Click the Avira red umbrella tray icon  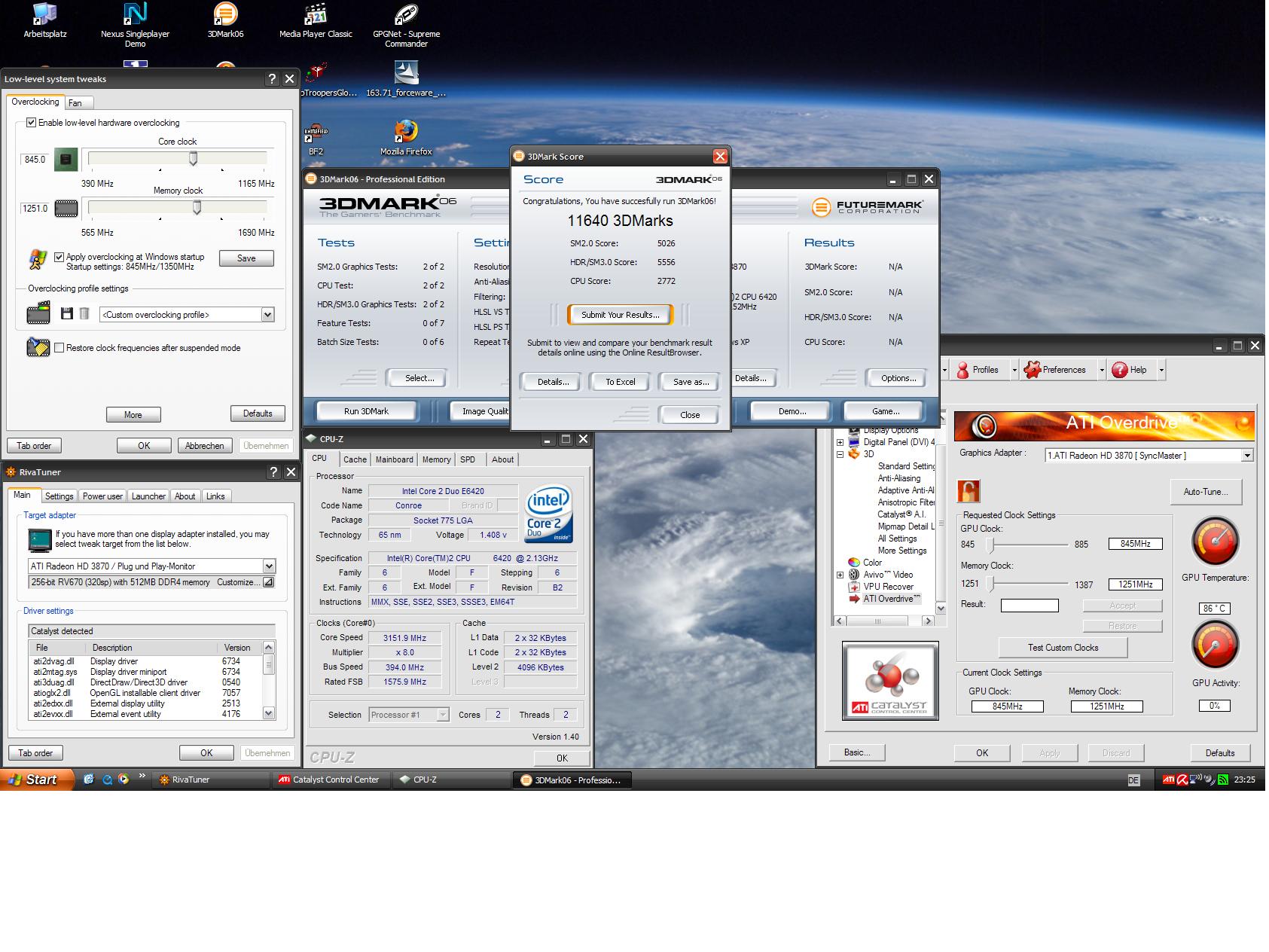click(1182, 780)
